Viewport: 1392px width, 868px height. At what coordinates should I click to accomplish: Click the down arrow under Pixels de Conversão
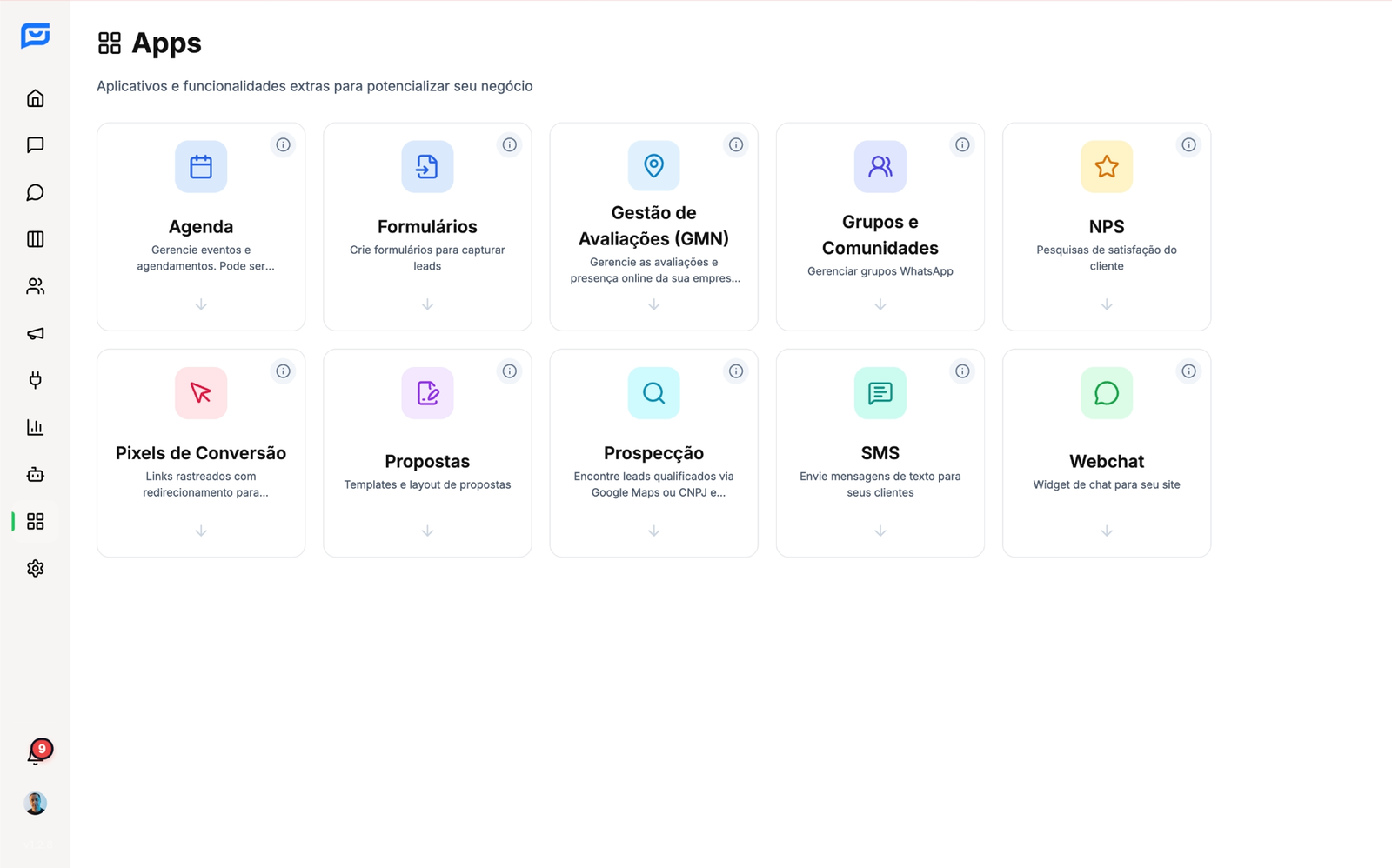(x=201, y=531)
